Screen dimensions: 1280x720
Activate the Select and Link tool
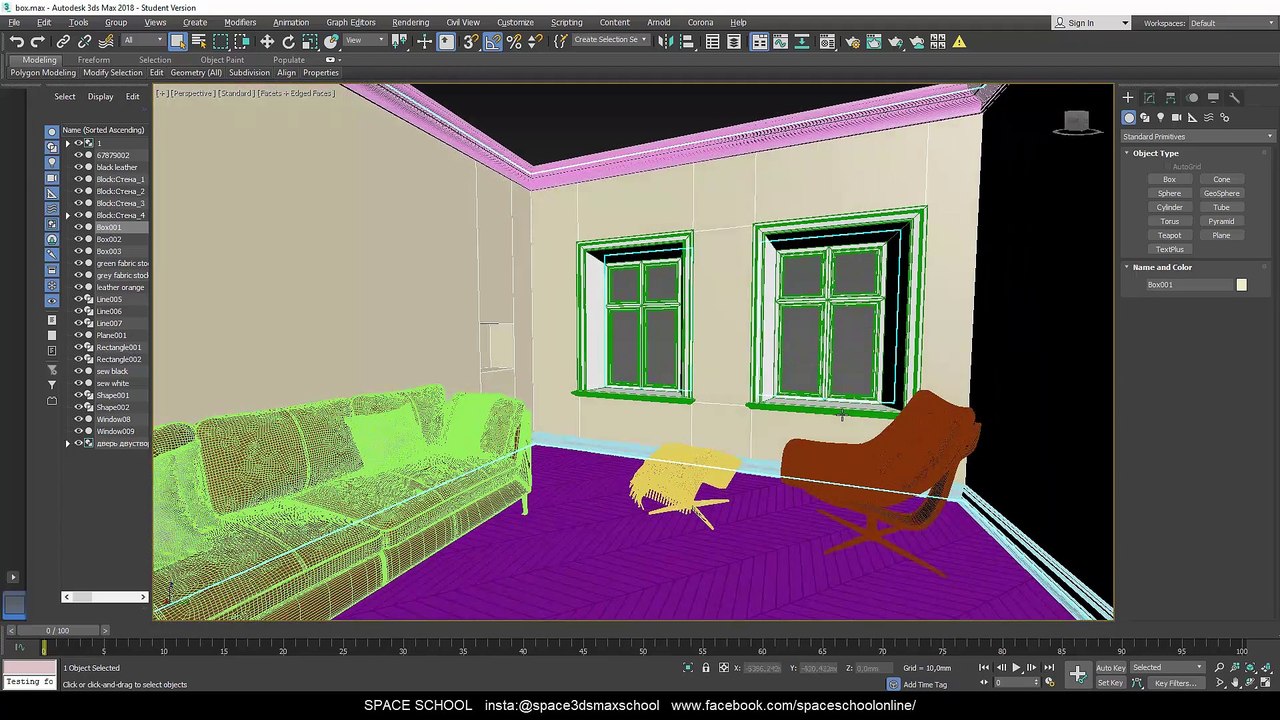[63, 41]
